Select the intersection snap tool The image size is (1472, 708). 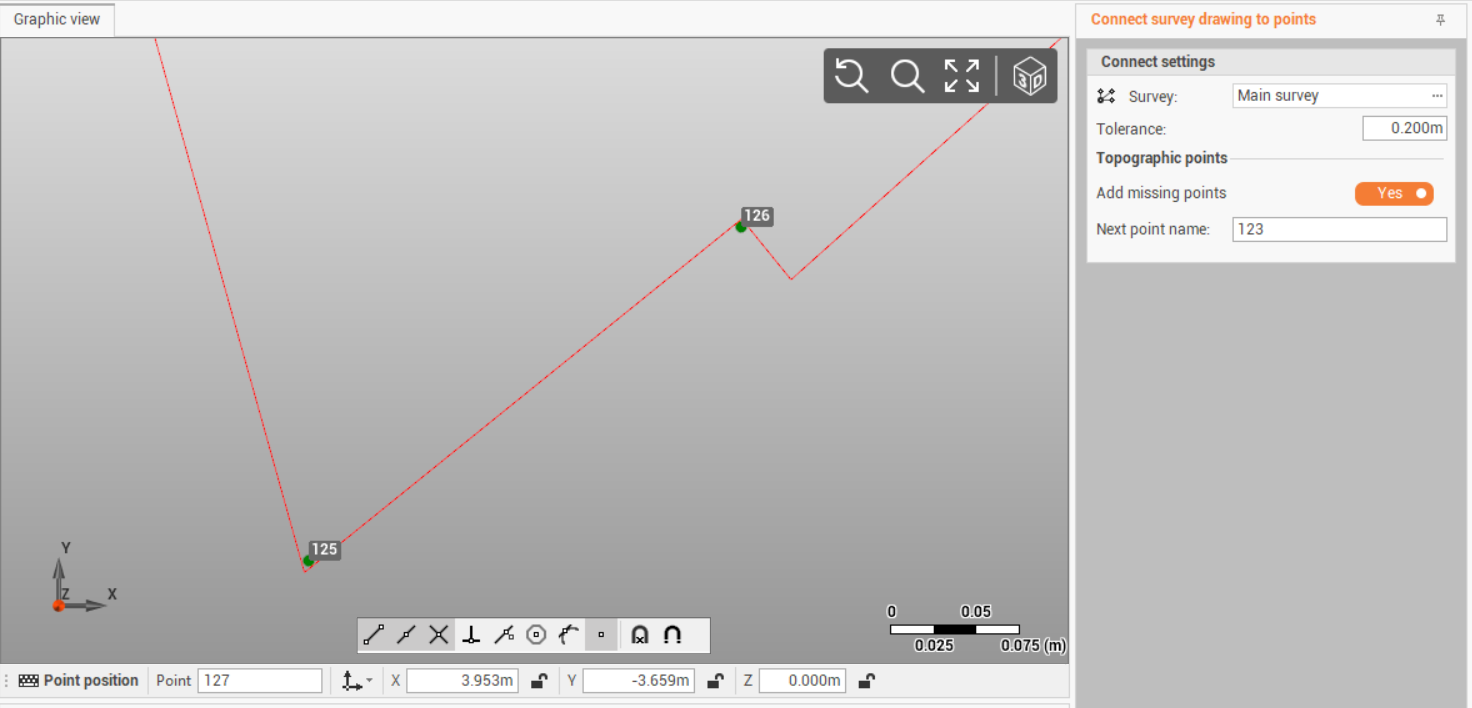coord(438,635)
